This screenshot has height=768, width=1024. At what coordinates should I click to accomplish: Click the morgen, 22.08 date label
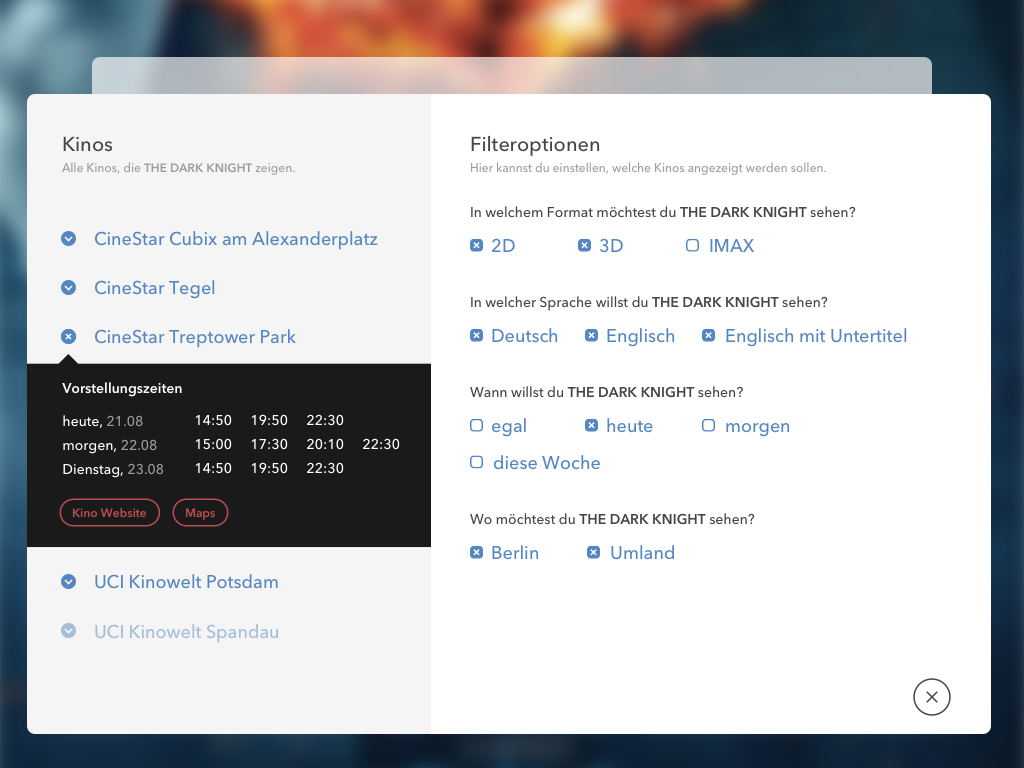[110, 445]
